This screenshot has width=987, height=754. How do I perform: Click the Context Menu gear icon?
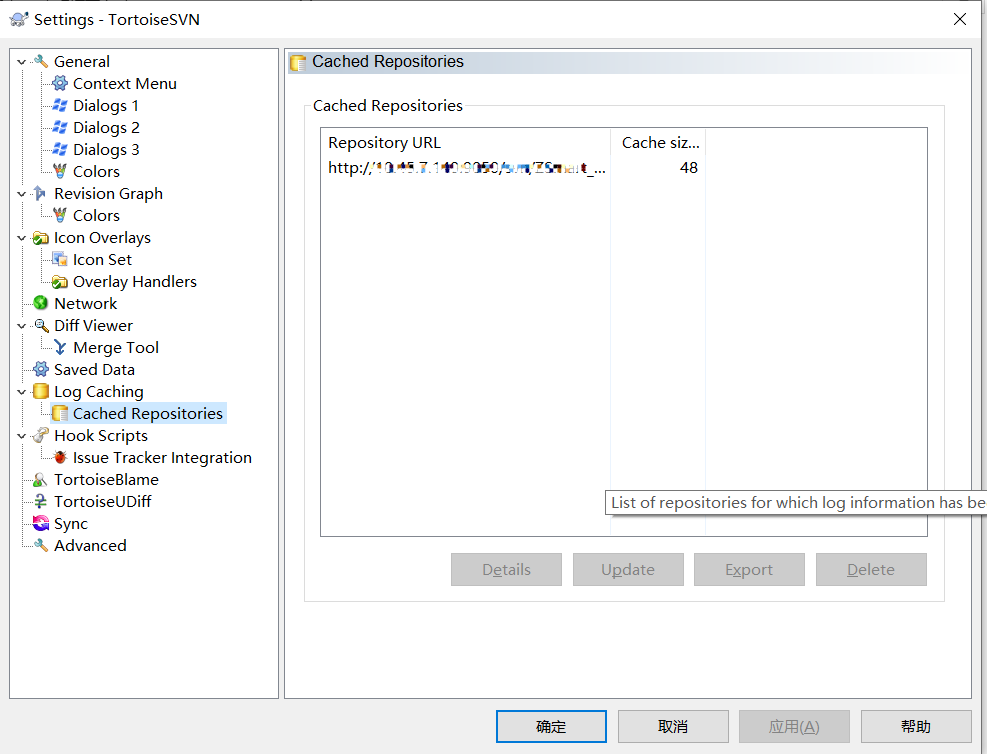(x=60, y=84)
